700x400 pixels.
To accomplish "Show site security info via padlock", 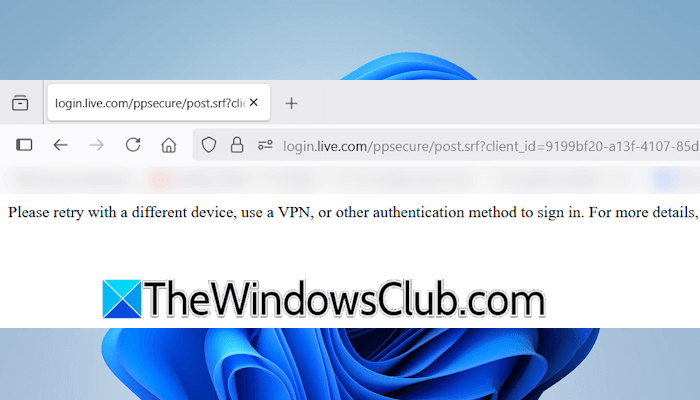I will [x=237, y=145].
